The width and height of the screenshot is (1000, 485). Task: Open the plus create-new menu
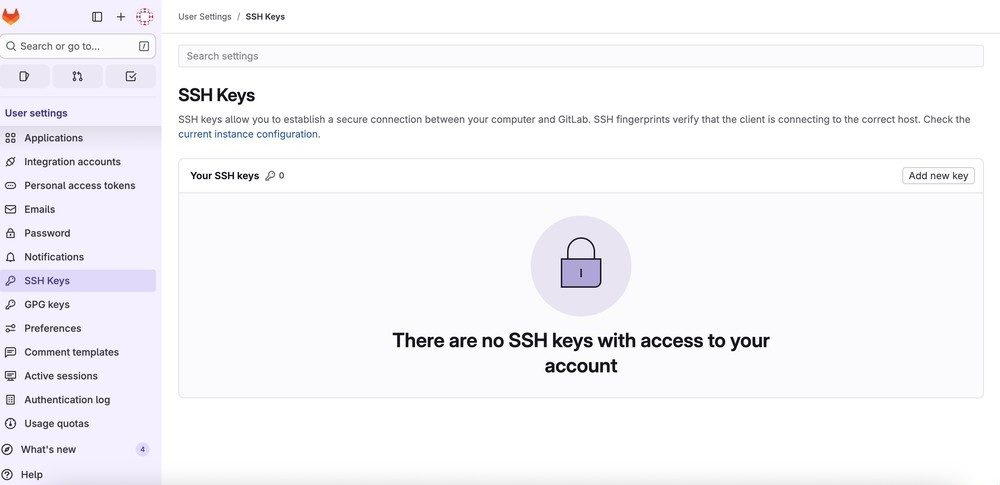point(121,17)
